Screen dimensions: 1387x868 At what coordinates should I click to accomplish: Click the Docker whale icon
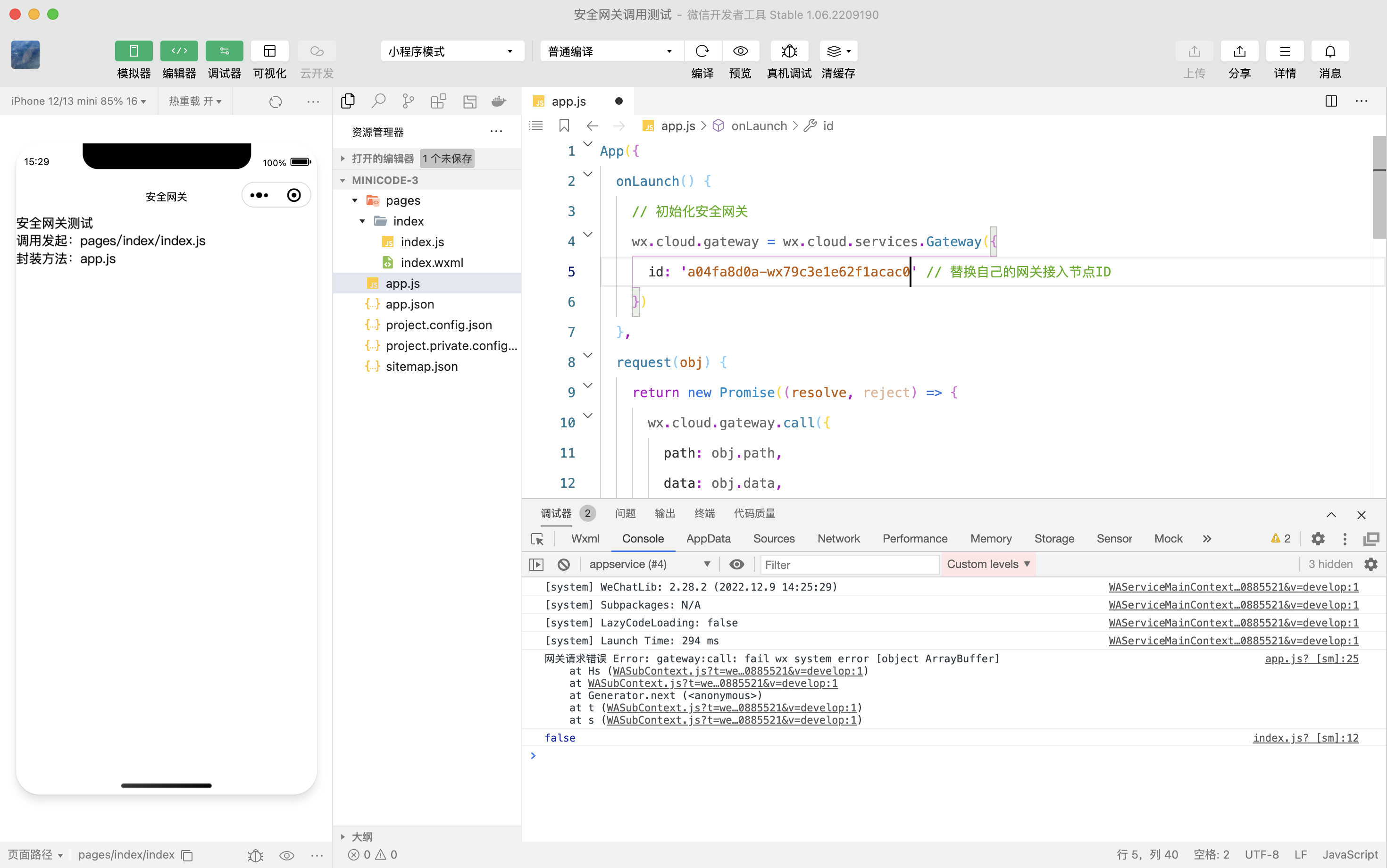(x=498, y=101)
